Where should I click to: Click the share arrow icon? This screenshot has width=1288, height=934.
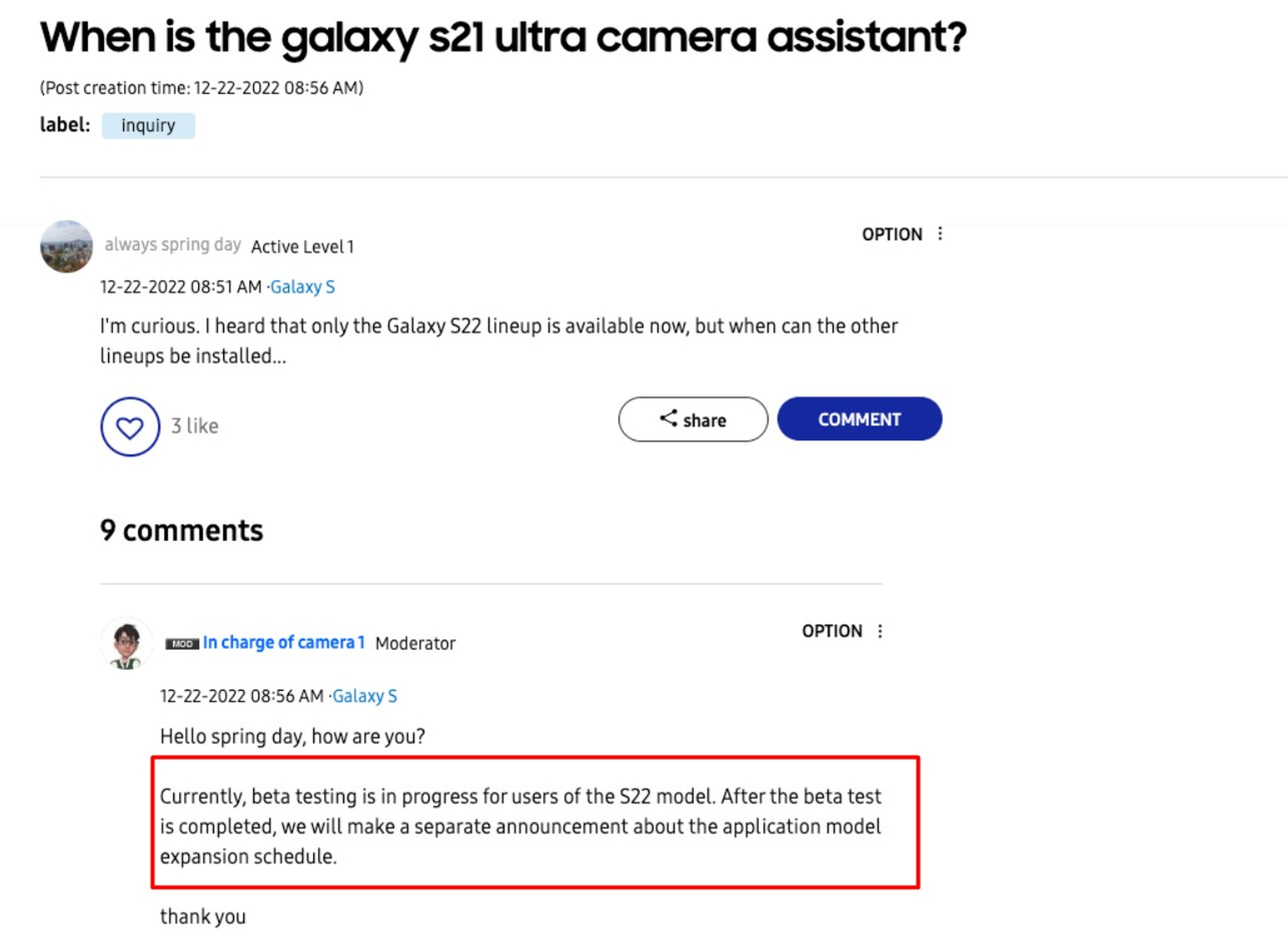[x=668, y=418]
